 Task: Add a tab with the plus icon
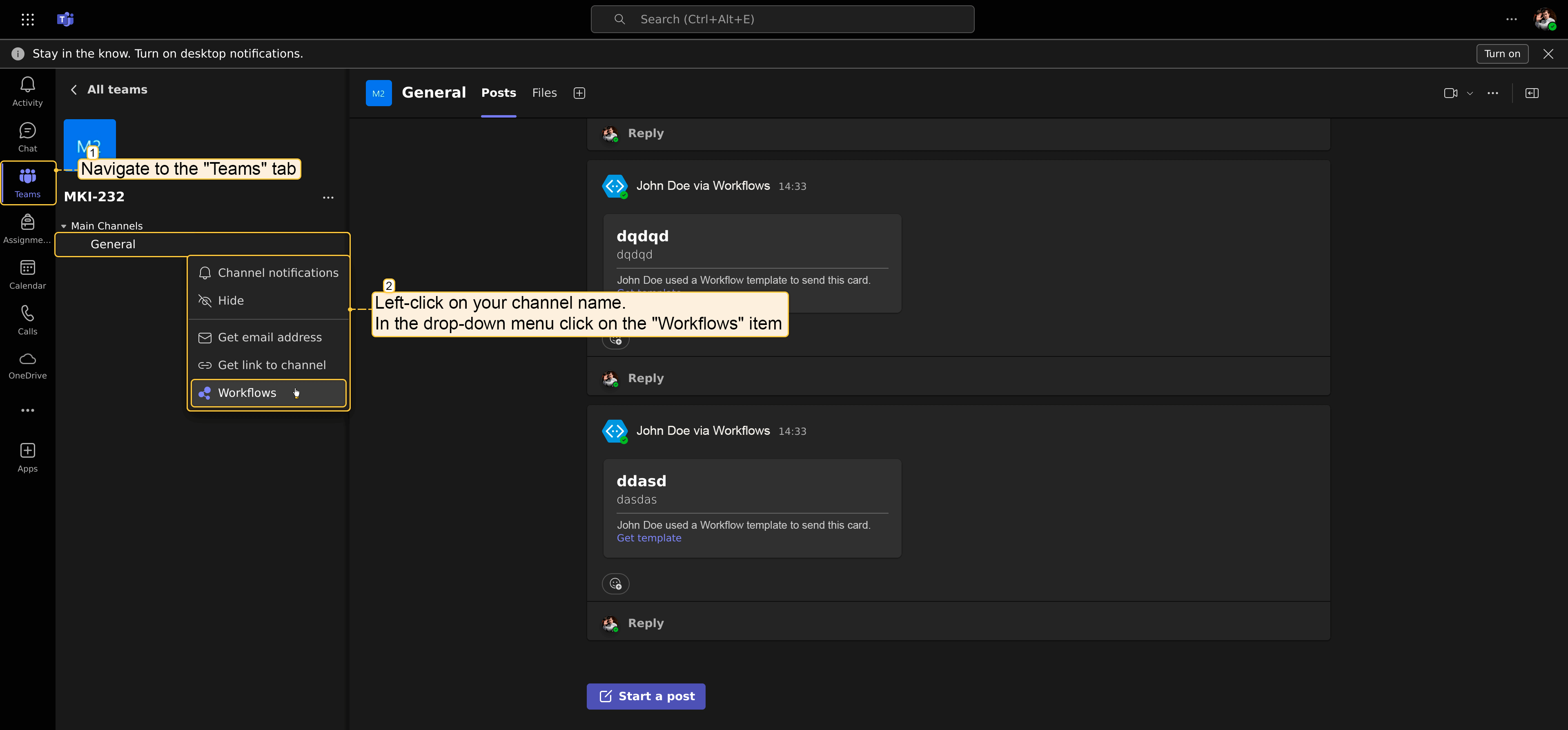pos(579,93)
